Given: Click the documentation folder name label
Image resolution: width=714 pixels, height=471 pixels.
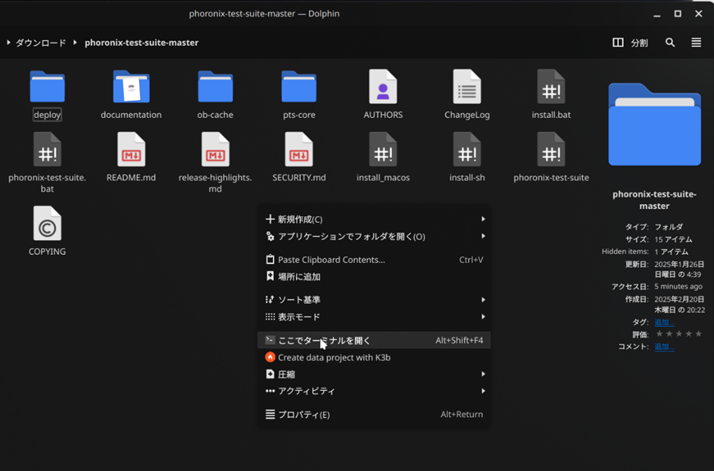Looking at the screenshot, I should tap(131, 115).
